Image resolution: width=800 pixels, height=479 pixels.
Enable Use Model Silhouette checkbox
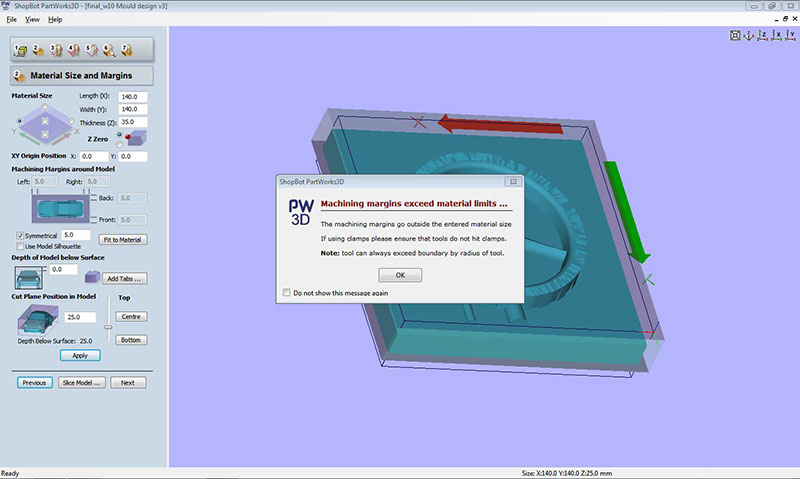coord(20,246)
